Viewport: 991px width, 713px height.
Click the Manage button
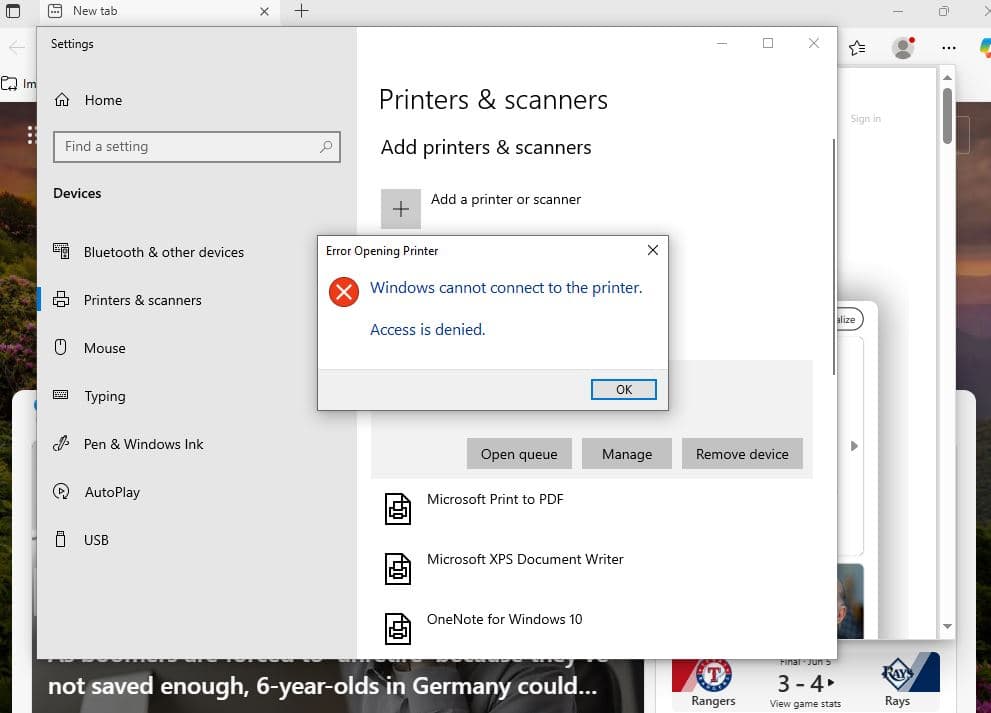(627, 454)
